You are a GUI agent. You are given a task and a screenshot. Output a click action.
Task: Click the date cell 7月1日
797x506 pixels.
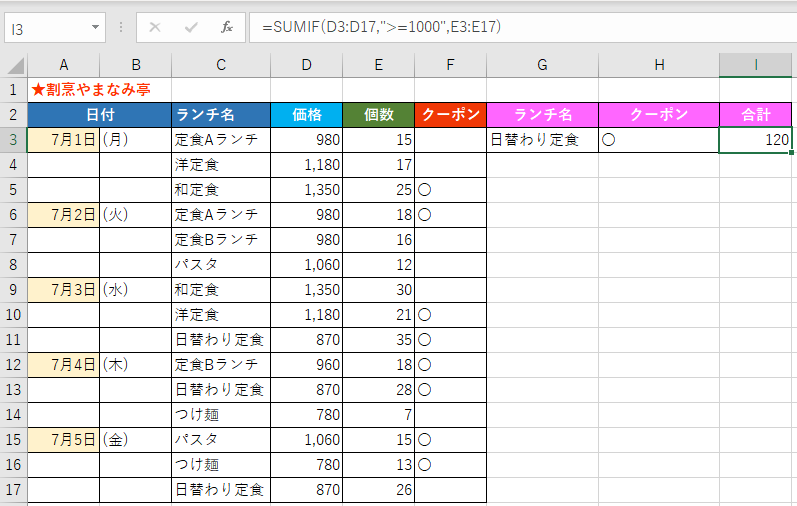point(64,140)
